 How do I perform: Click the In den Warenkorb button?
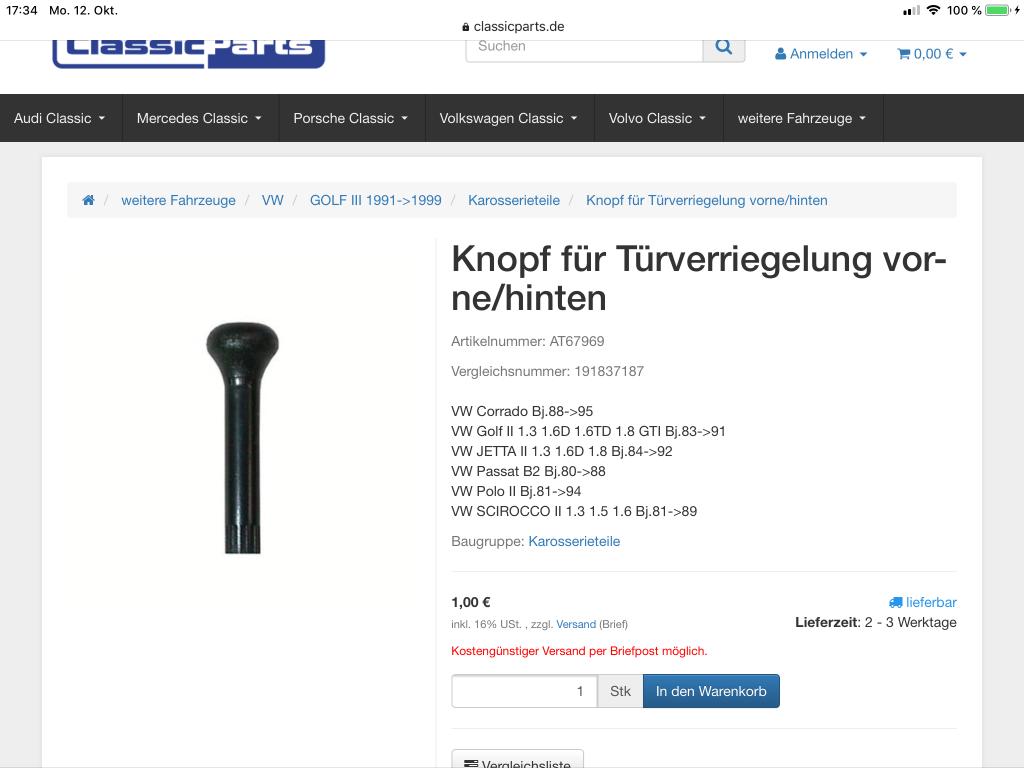(x=711, y=691)
